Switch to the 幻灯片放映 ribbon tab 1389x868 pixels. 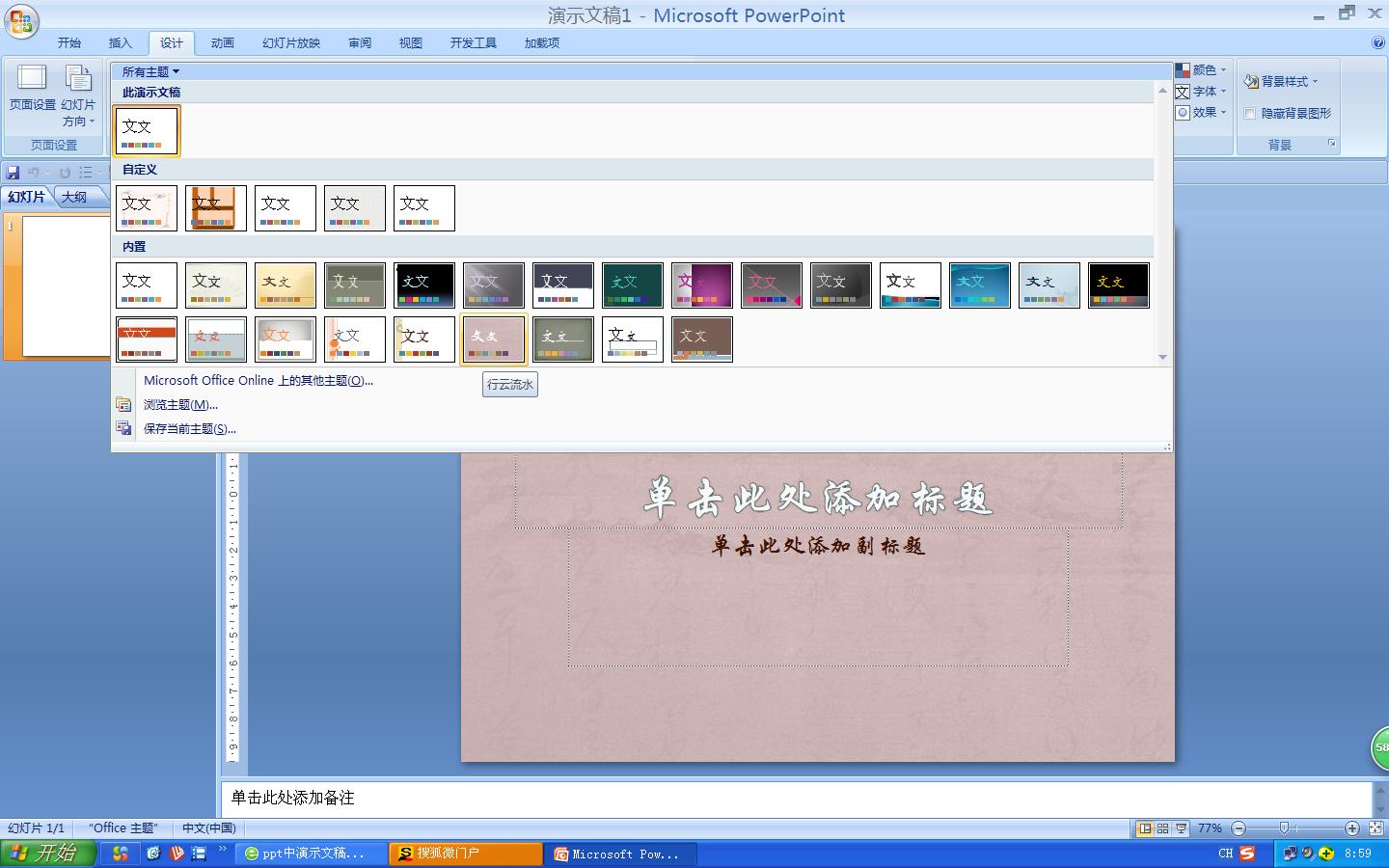click(x=291, y=43)
